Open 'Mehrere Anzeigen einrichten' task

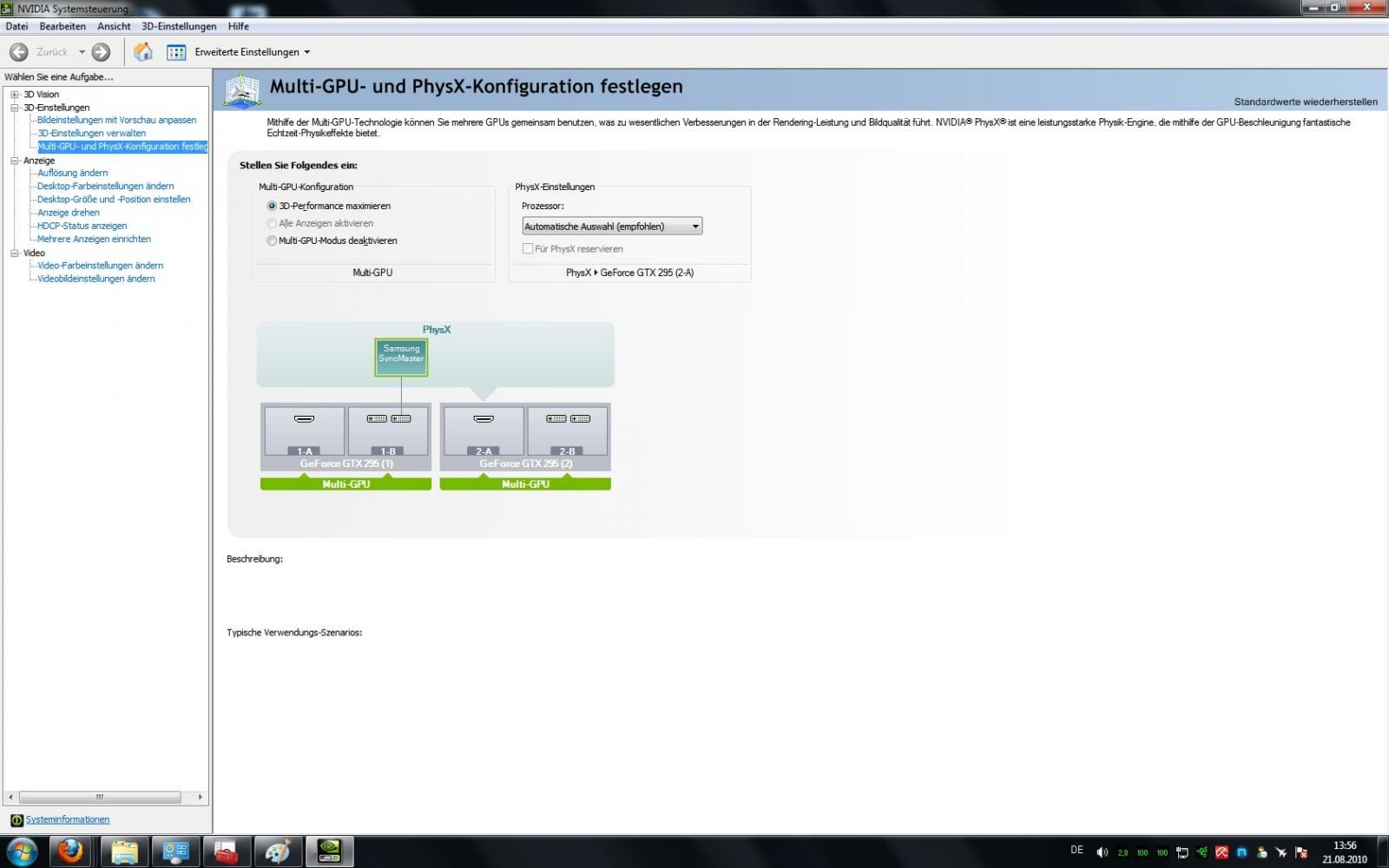tap(94, 239)
